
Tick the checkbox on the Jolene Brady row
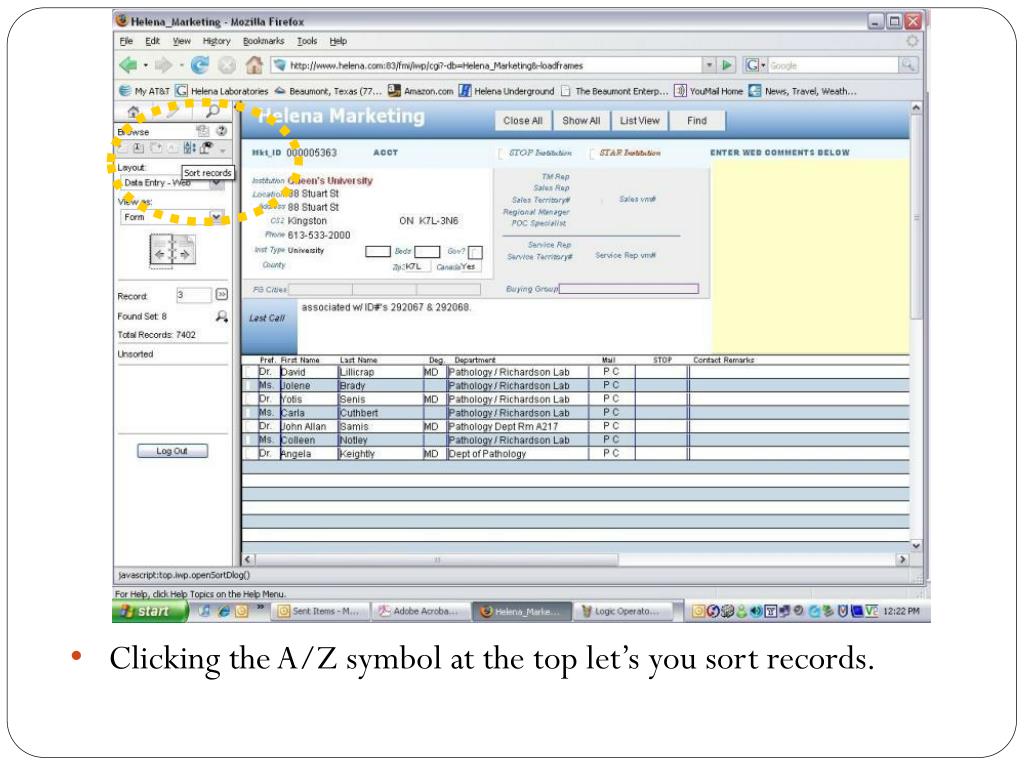[x=248, y=385]
